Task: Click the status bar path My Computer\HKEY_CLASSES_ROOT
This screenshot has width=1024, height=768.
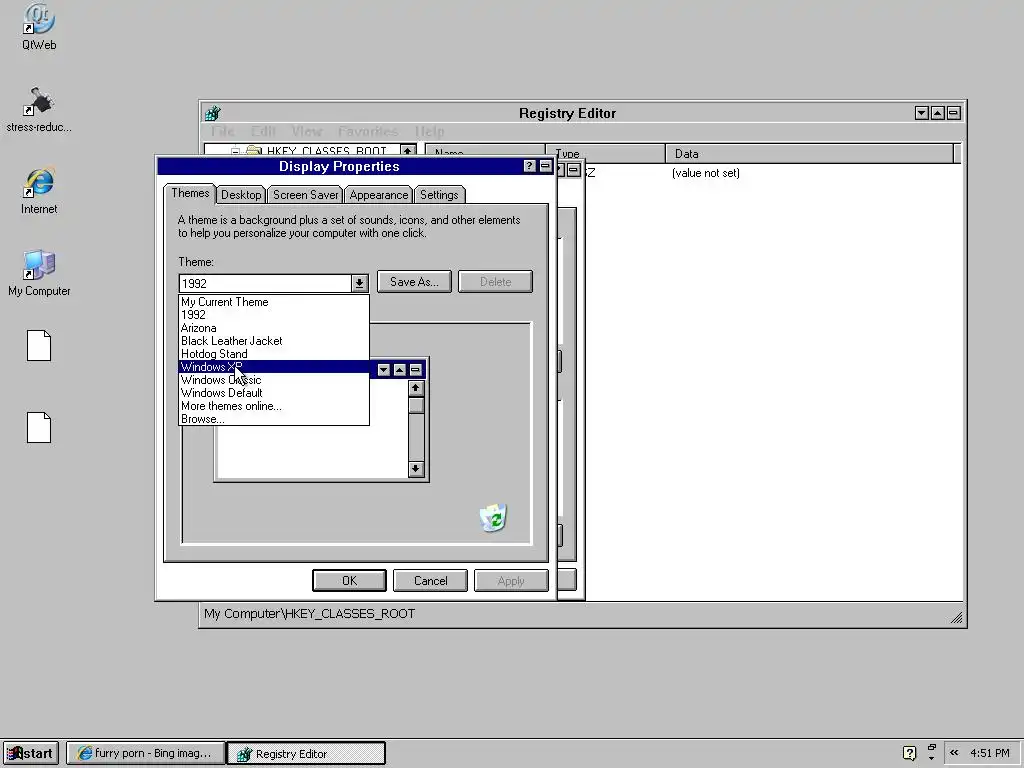Action: pyautogui.click(x=310, y=614)
